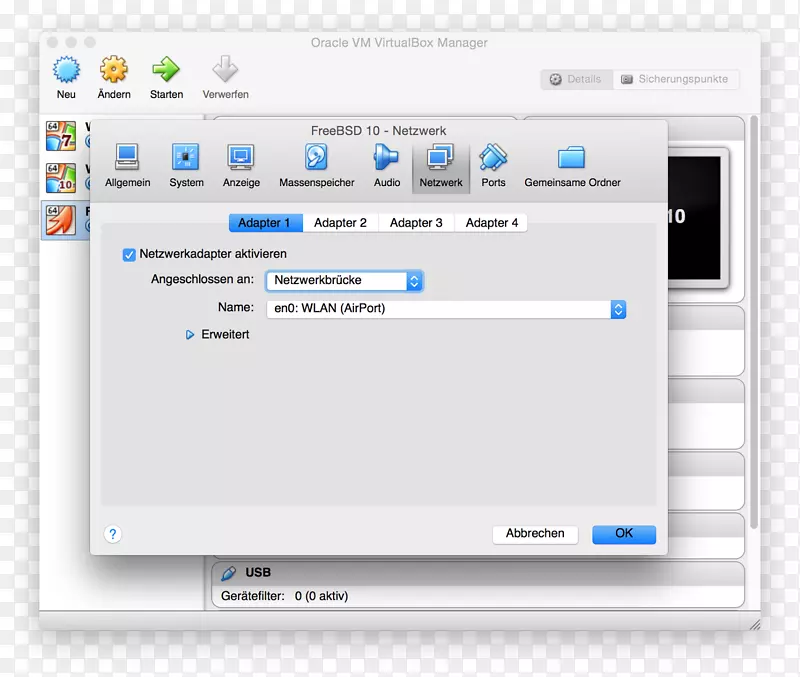800x677 pixels.
Task: Select the Windows 7 VM in sidebar
Action: pos(60,135)
